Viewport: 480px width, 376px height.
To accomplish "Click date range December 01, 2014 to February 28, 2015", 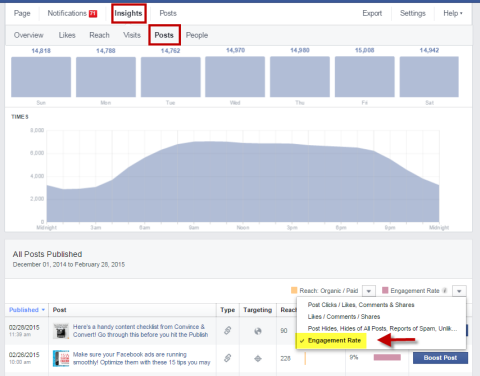I will (x=69, y=265).
